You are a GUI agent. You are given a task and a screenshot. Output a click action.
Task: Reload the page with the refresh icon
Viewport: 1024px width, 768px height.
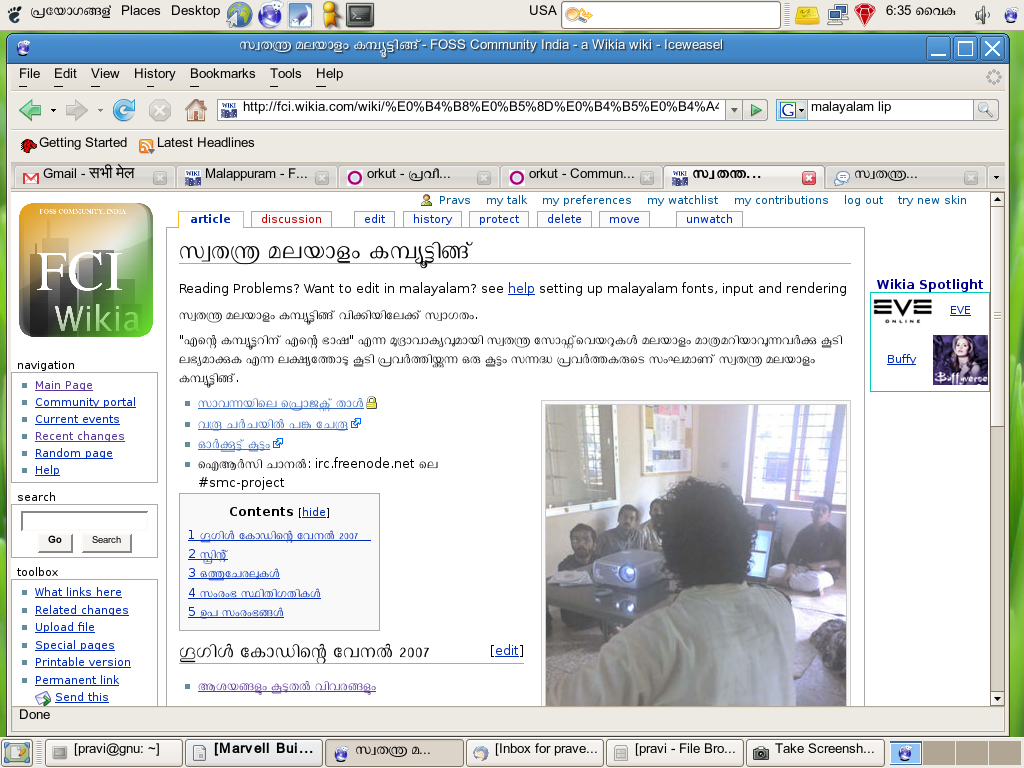point(123,110)
